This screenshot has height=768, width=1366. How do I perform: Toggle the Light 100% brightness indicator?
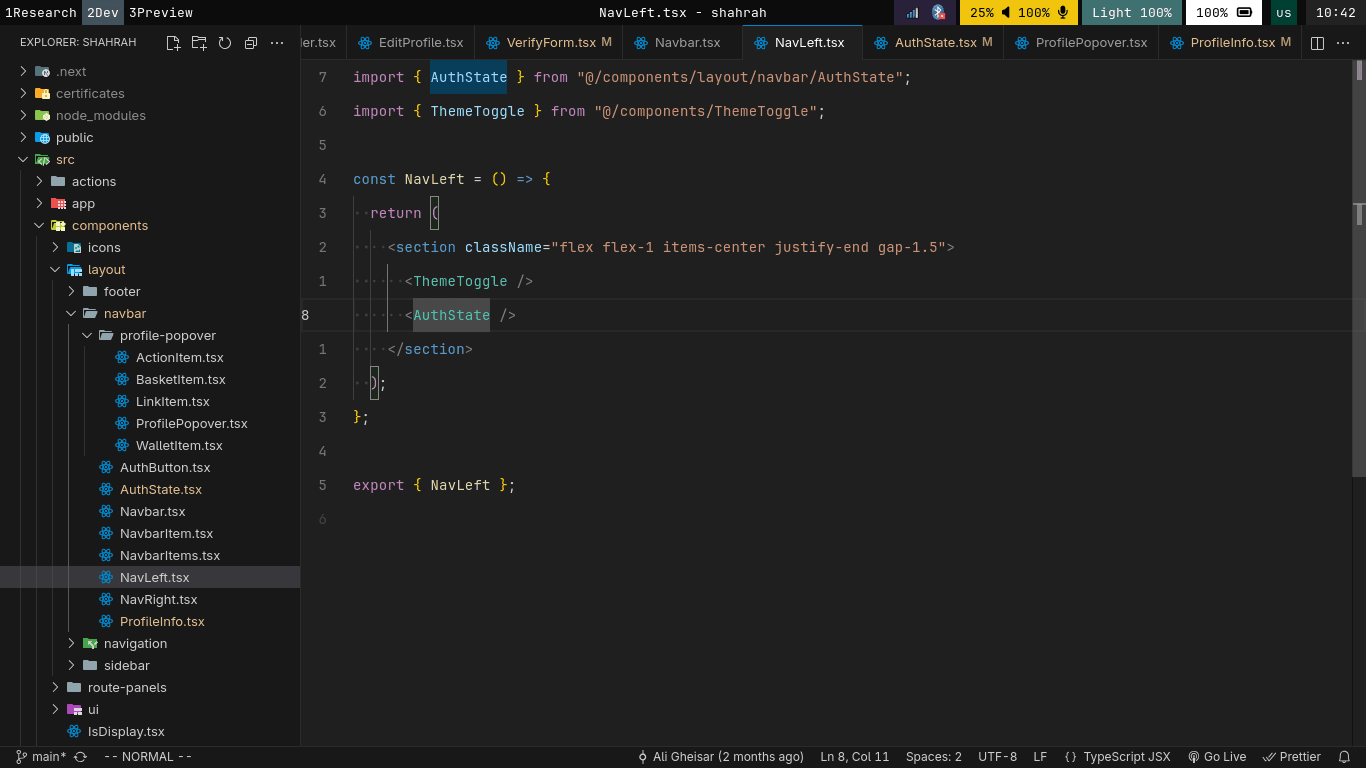tap(1131, 13)
